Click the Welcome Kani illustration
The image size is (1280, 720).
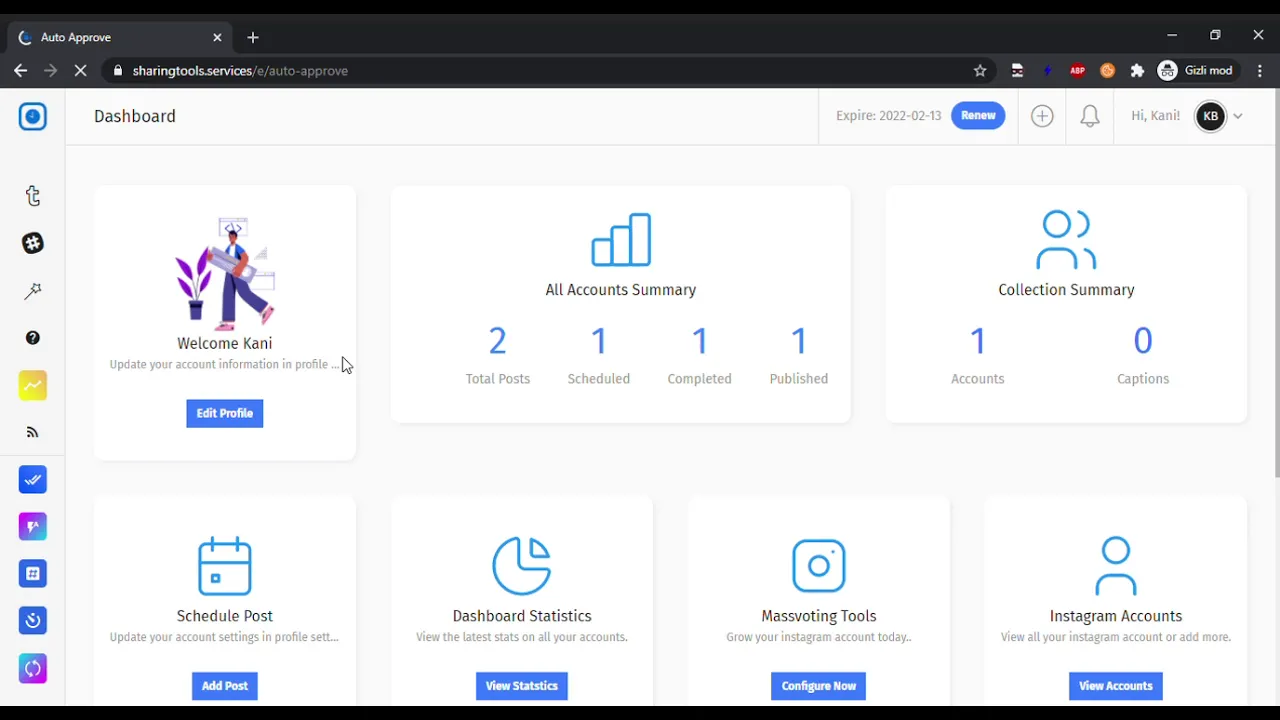226,272
